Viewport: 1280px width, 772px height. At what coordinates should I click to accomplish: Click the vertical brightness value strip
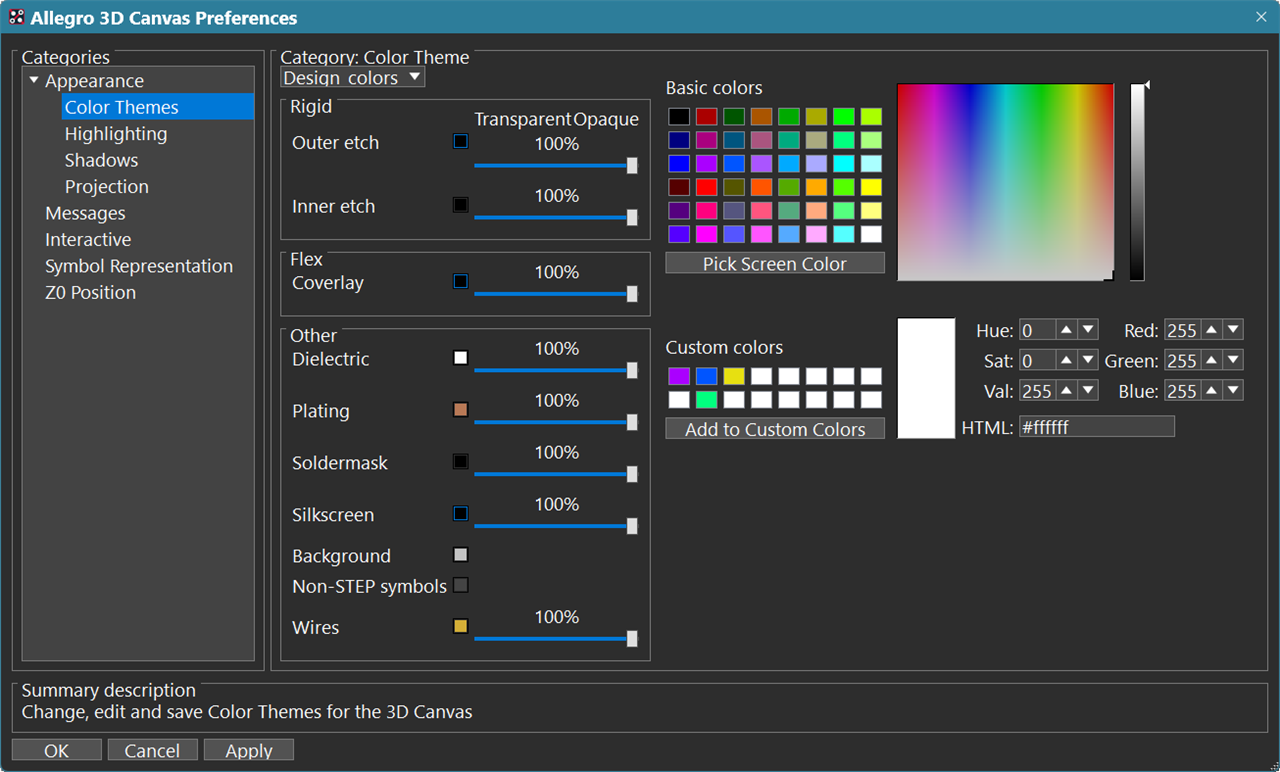(x=1137, y=182)
